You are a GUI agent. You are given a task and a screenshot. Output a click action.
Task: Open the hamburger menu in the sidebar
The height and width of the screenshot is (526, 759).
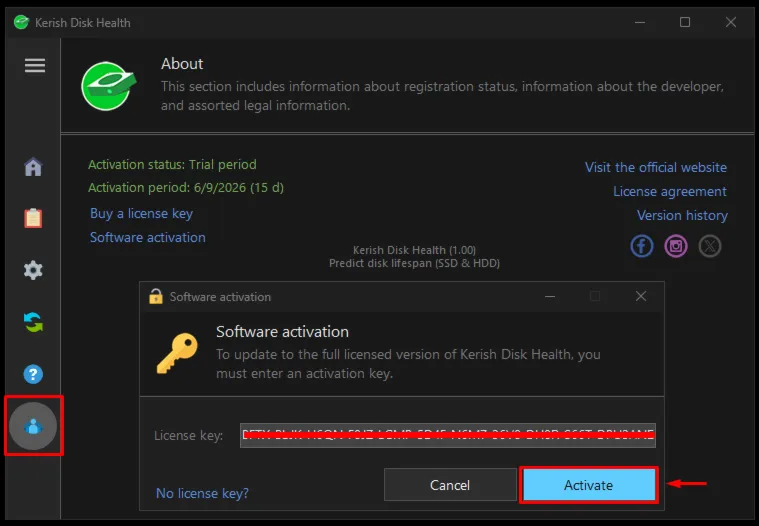35,65
